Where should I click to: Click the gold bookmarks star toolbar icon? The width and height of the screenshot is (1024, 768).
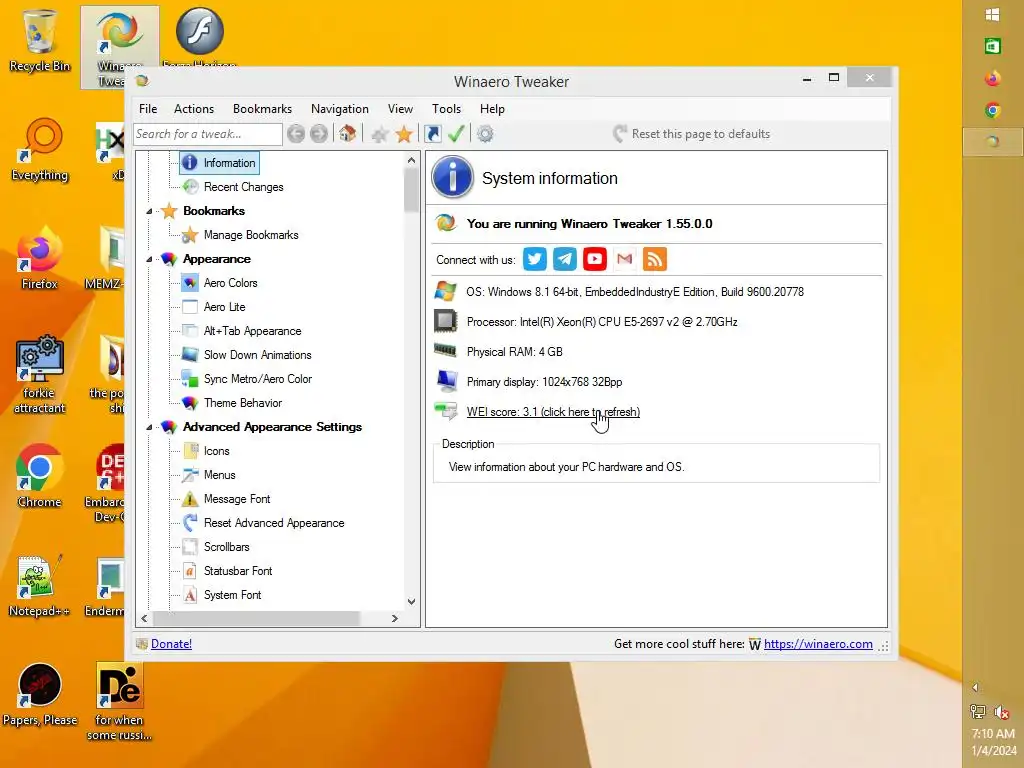(x=404, y=134)
